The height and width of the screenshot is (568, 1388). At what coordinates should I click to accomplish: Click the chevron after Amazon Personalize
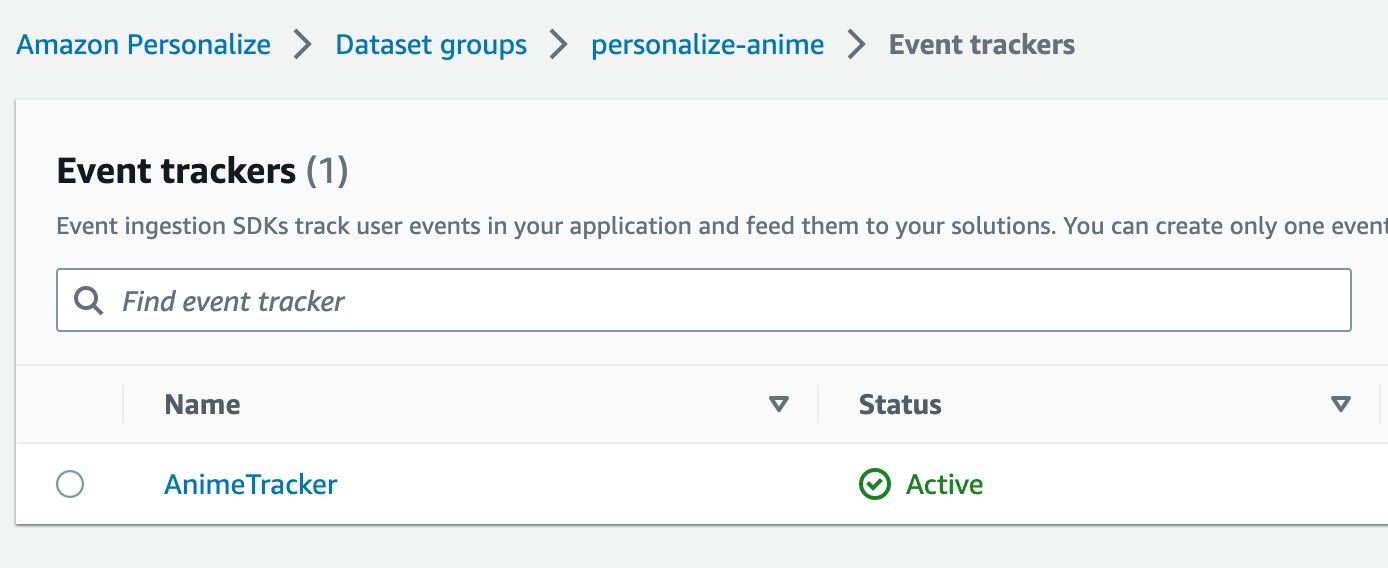[x=303, y=45]
